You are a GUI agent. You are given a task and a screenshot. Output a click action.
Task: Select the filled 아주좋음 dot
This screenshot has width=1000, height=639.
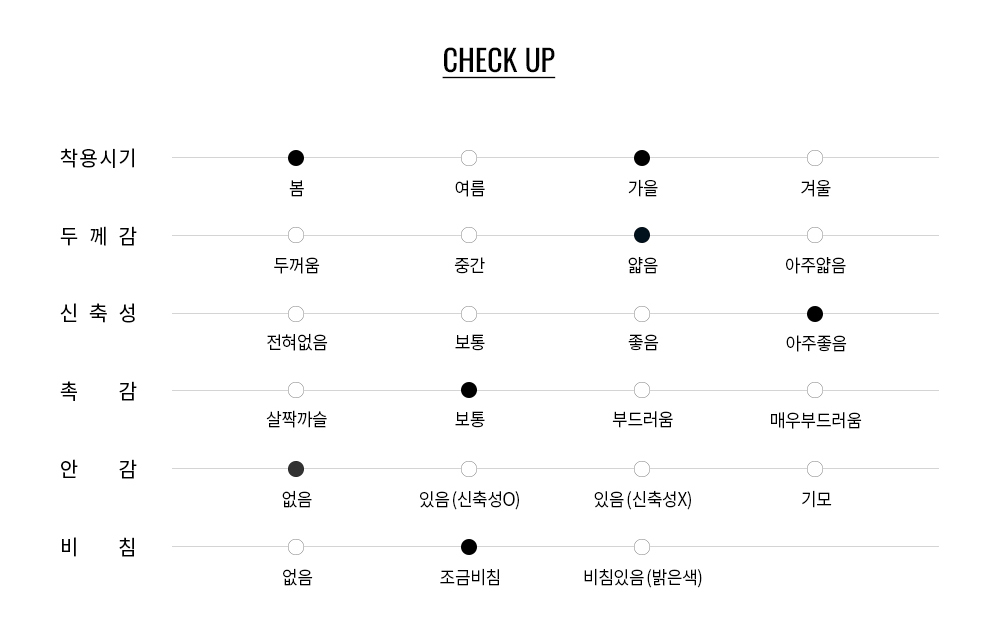814,314
